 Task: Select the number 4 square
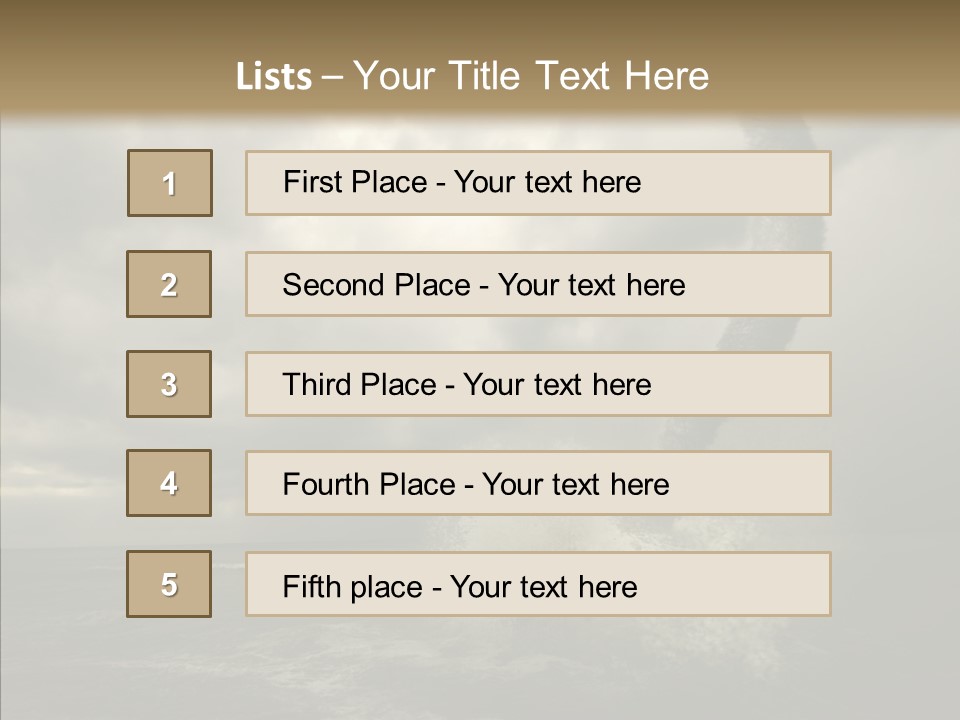(x=169, y=483)
